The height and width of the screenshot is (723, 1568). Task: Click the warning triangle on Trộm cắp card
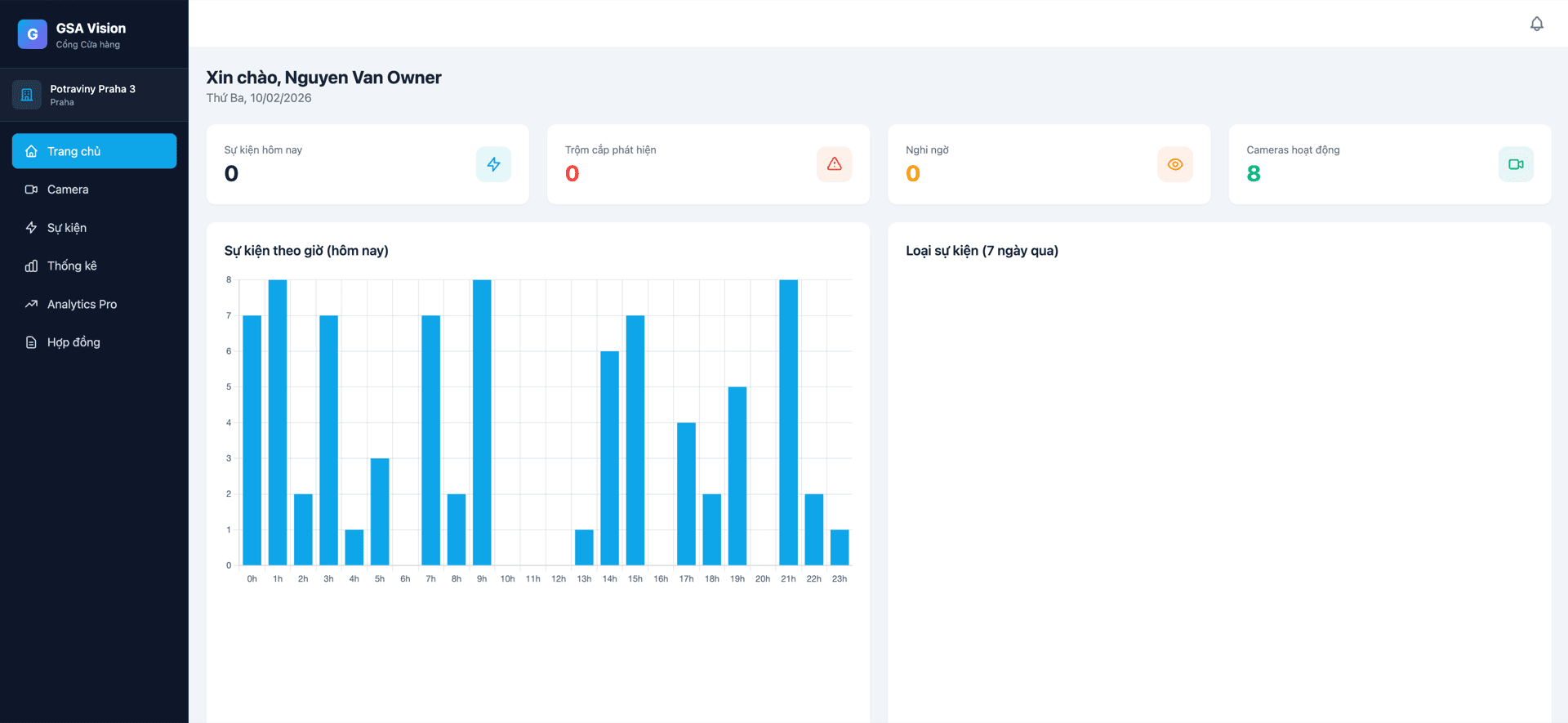(834, 164)
